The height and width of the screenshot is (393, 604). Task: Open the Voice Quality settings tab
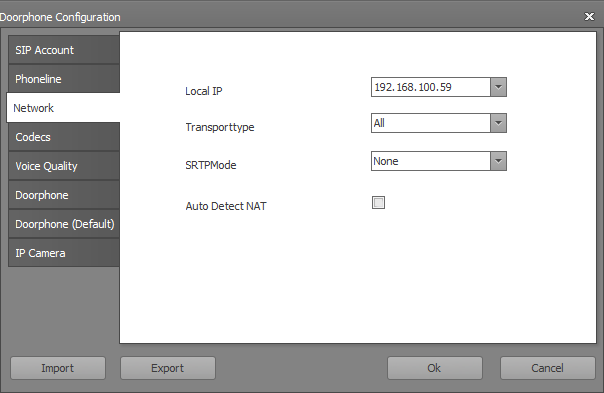[x=64, y=166]
